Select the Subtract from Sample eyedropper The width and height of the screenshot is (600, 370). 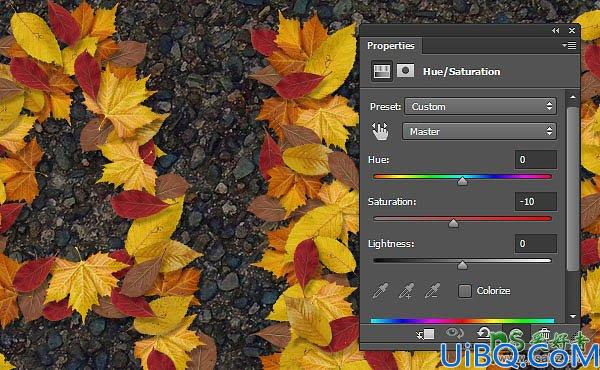[x=432, y=291]
